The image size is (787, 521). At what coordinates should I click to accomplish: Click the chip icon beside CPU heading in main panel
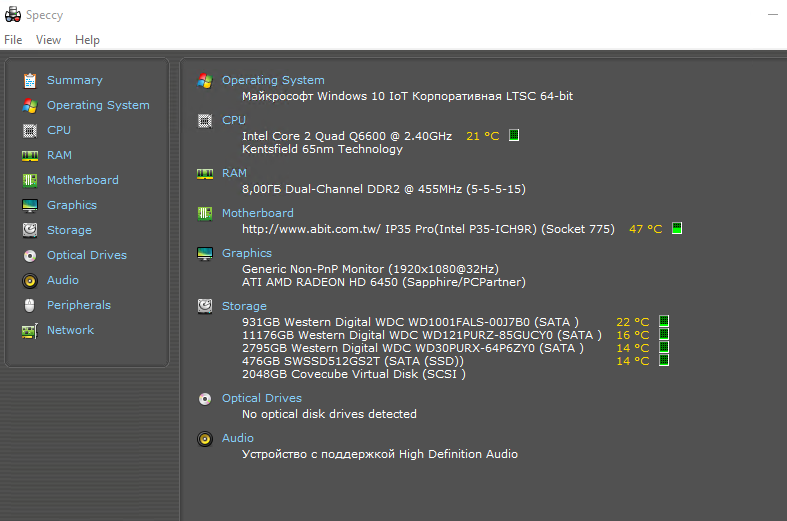(x=205, y=120)
